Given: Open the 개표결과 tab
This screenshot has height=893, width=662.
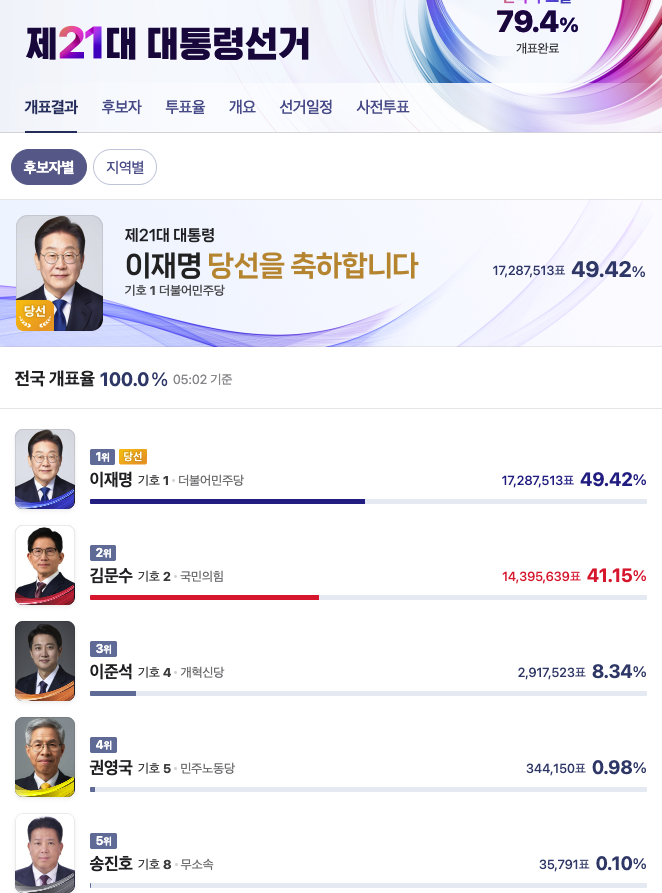Looking at the screenshot, I should [x=51, y=107].
